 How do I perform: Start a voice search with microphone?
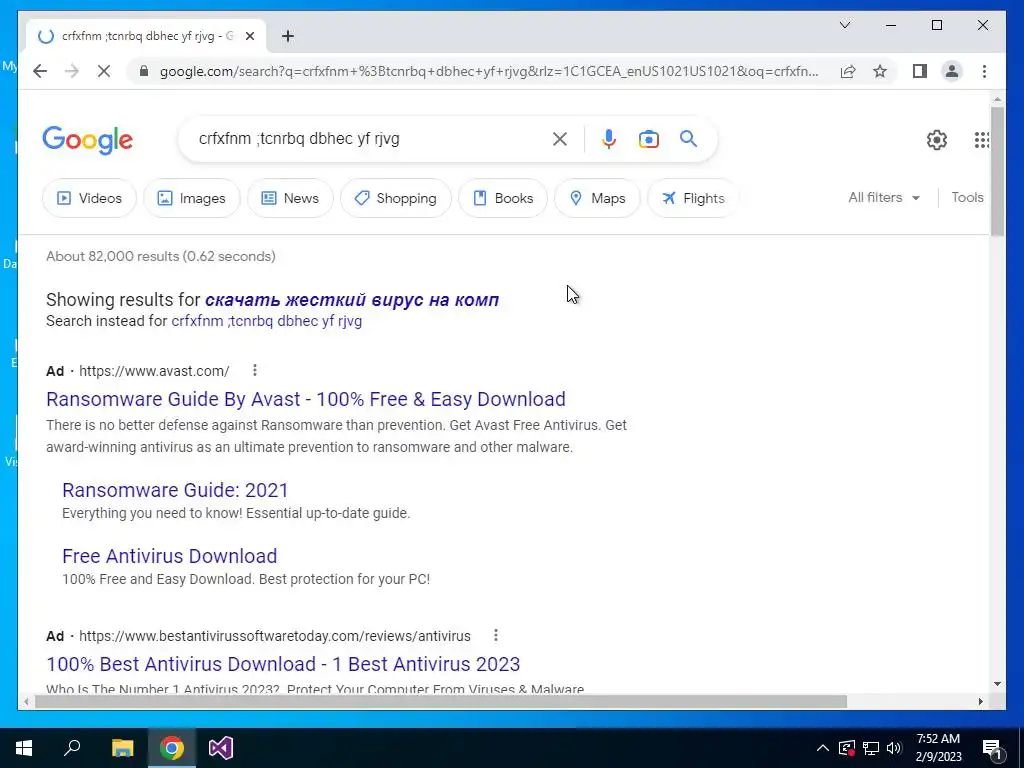coord(609,138)
